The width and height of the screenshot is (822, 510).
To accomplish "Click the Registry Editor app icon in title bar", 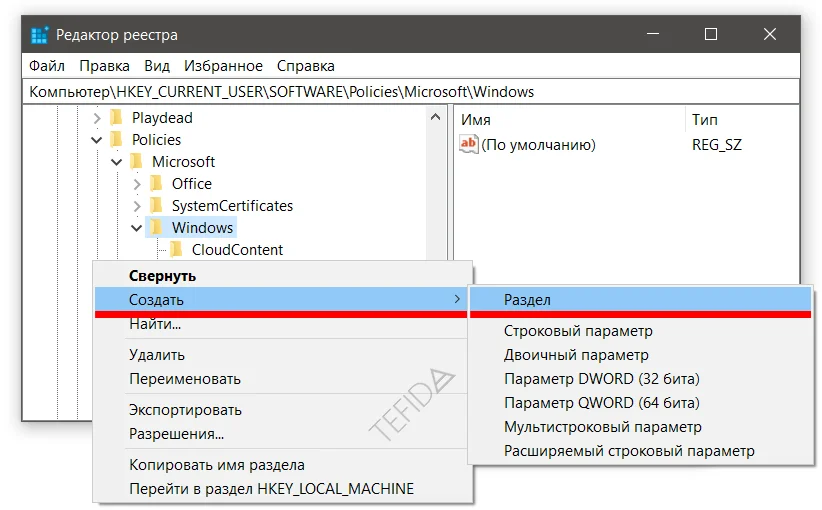I will click(x=39, y=35).
